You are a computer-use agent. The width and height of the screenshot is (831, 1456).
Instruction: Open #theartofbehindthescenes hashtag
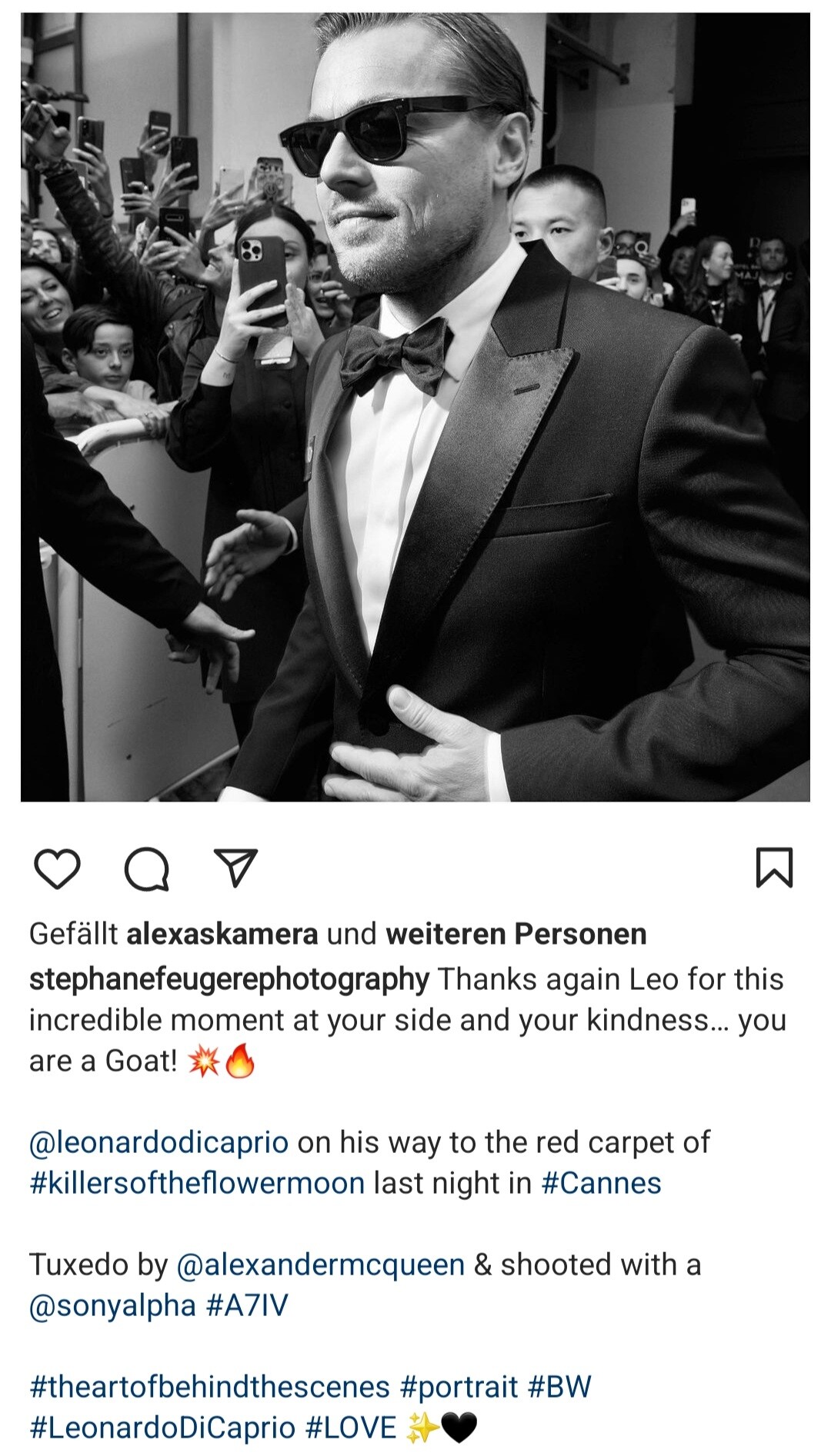point(210,1387)
